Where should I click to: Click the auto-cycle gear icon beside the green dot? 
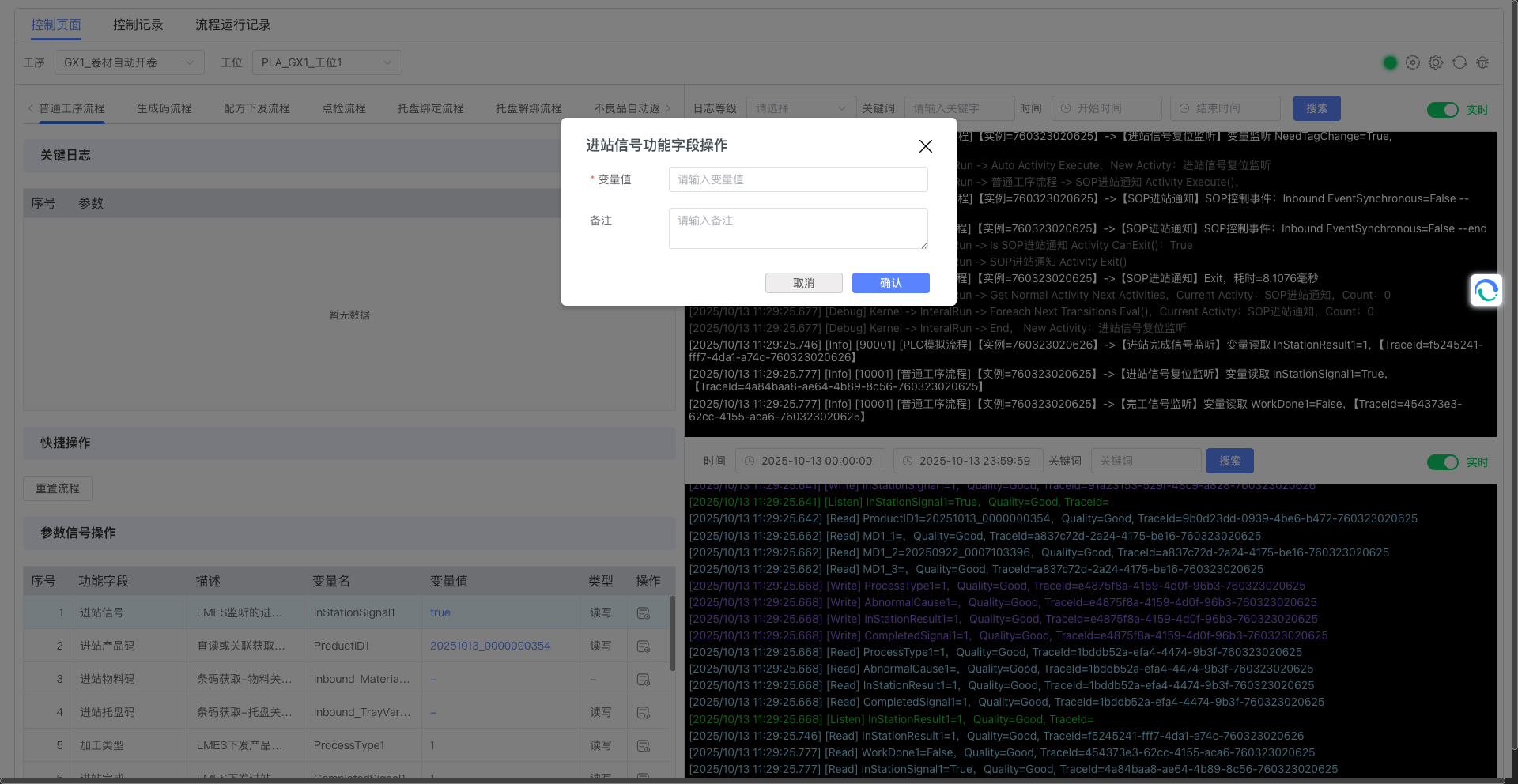point(1413,62)
